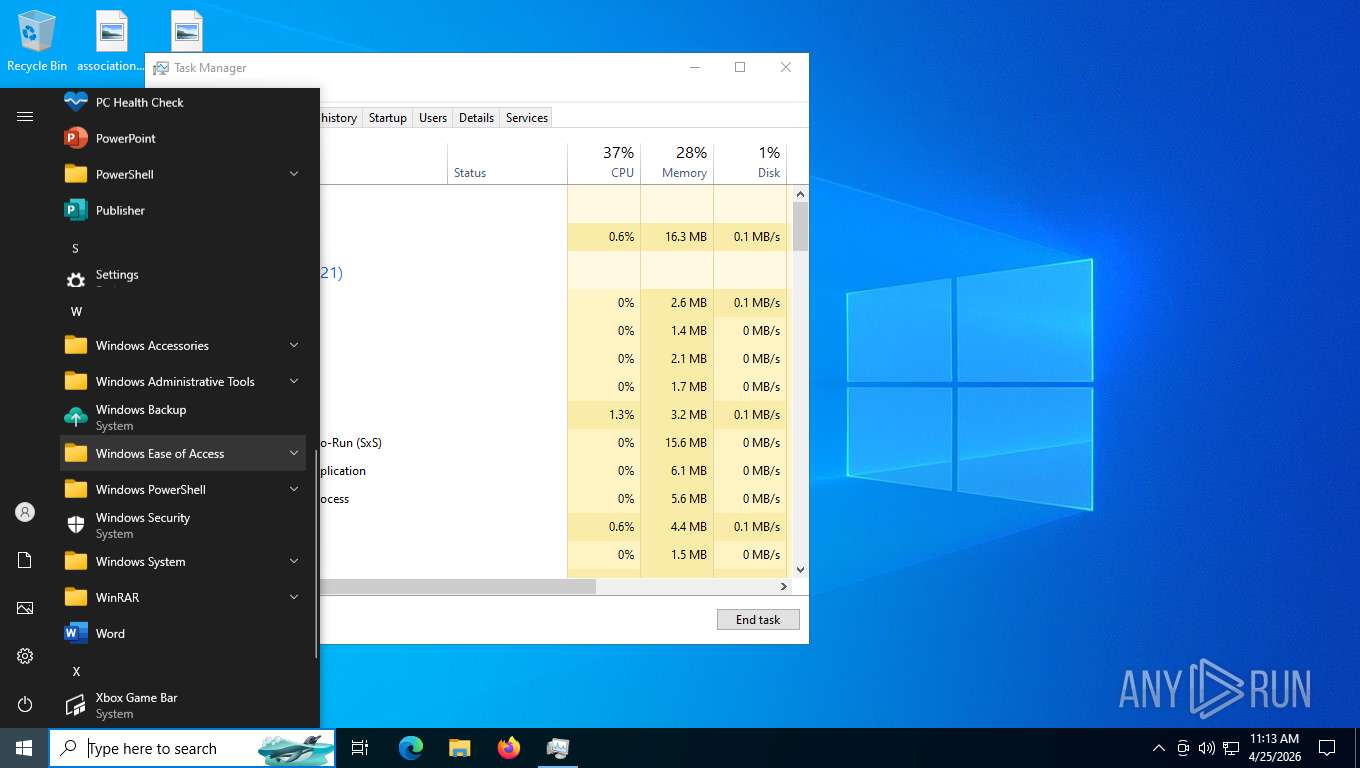
Task: Open Windows Ease of Access folder
Action: tap(184, 453)
